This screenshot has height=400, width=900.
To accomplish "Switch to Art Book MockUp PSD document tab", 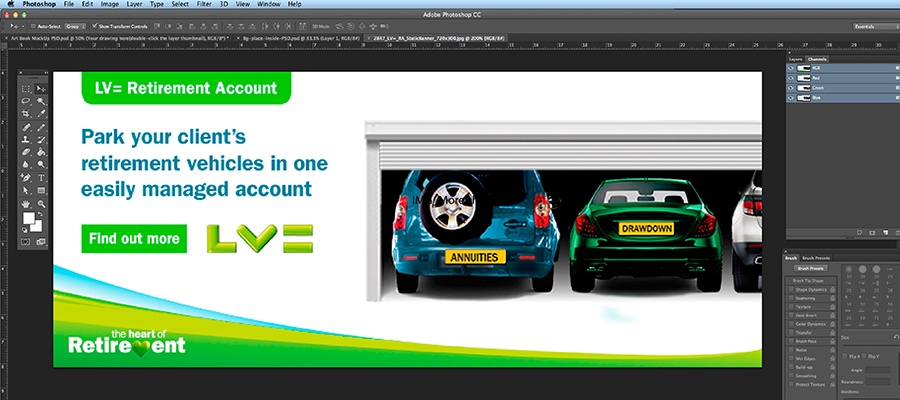I will tap(117, 38).
